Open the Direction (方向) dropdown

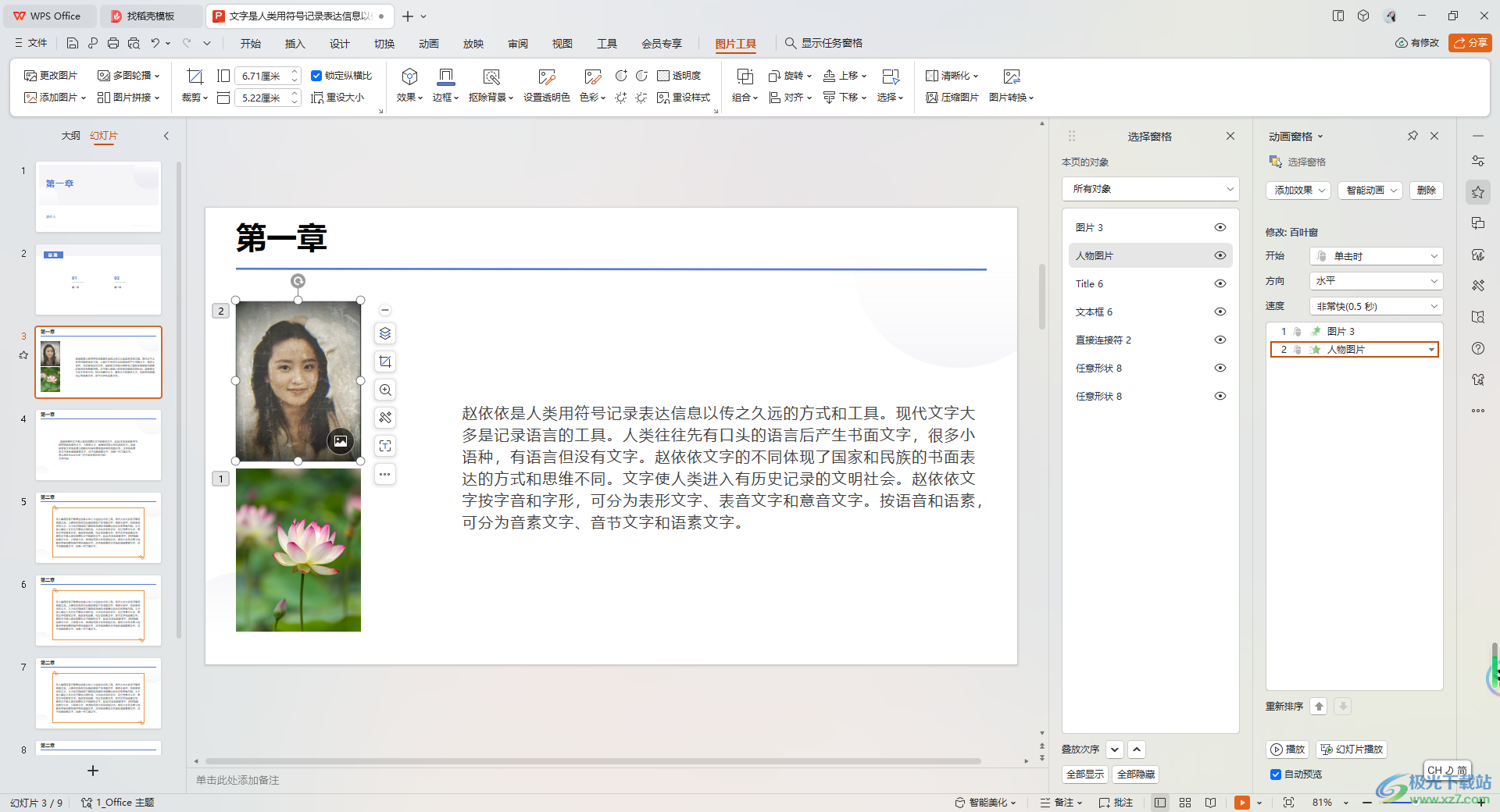(1376, 281)
